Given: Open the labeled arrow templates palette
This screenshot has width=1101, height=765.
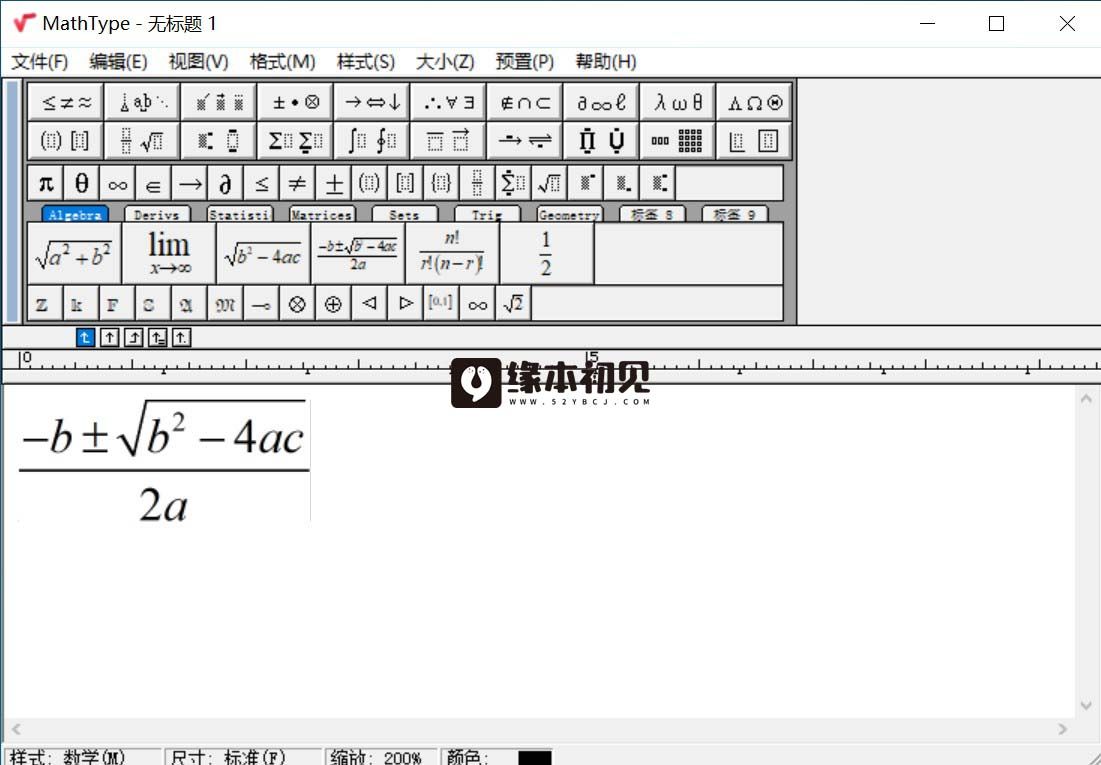Looking at the screenshot, I should (525, 140).
